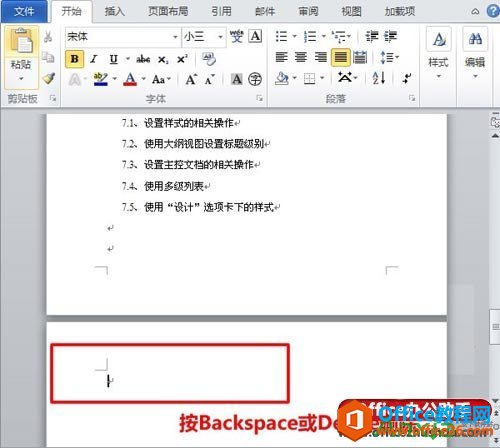This screenshot has width=500, height=448.
Task: Click the Clear Formatting eraser icon
Action: [x=209, y=59]
